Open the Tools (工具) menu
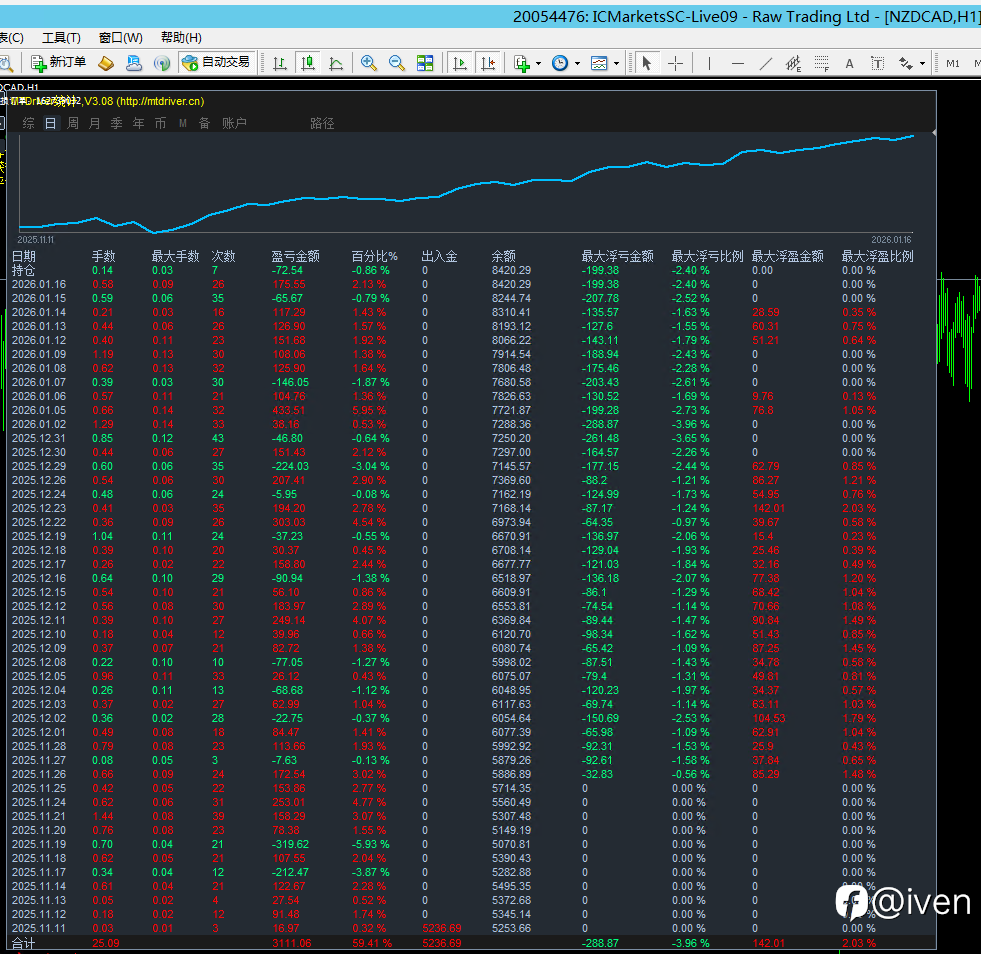The width and height of the screenshot is (981, 954). tap(61, 38)
